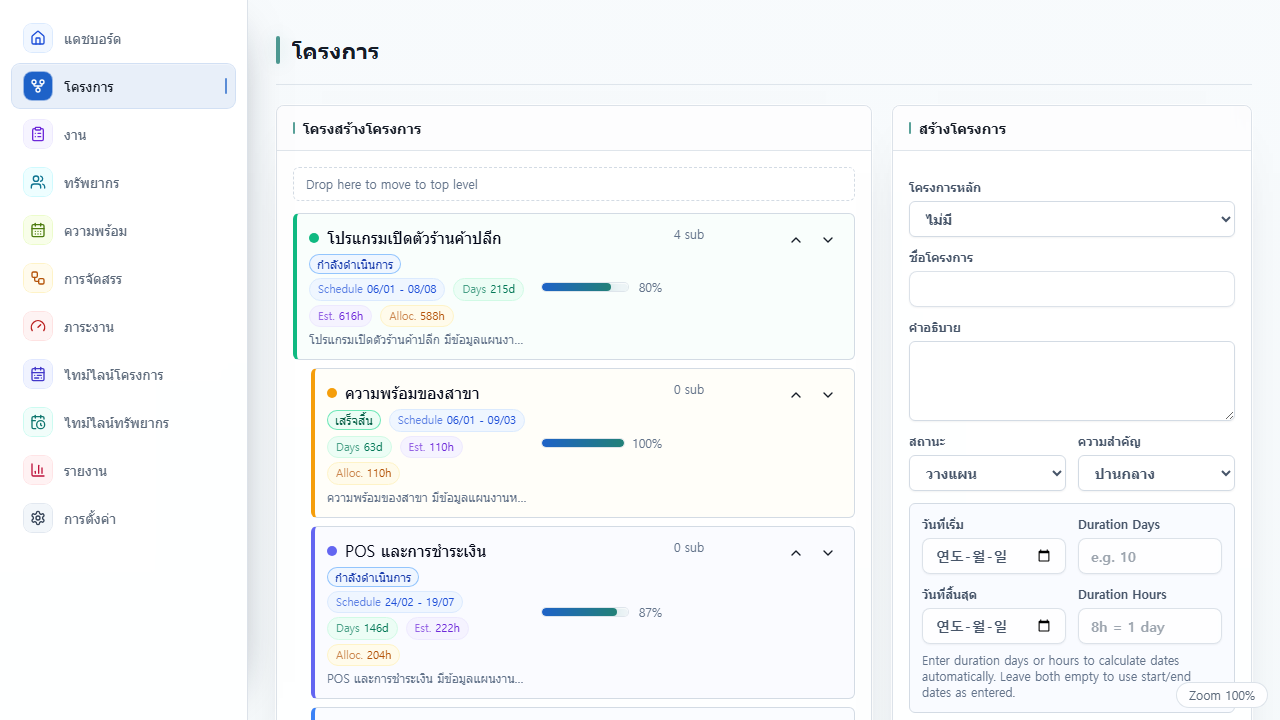
Task: Click the เสร็จสิ้น status badge
Action: tap(354, 420)
